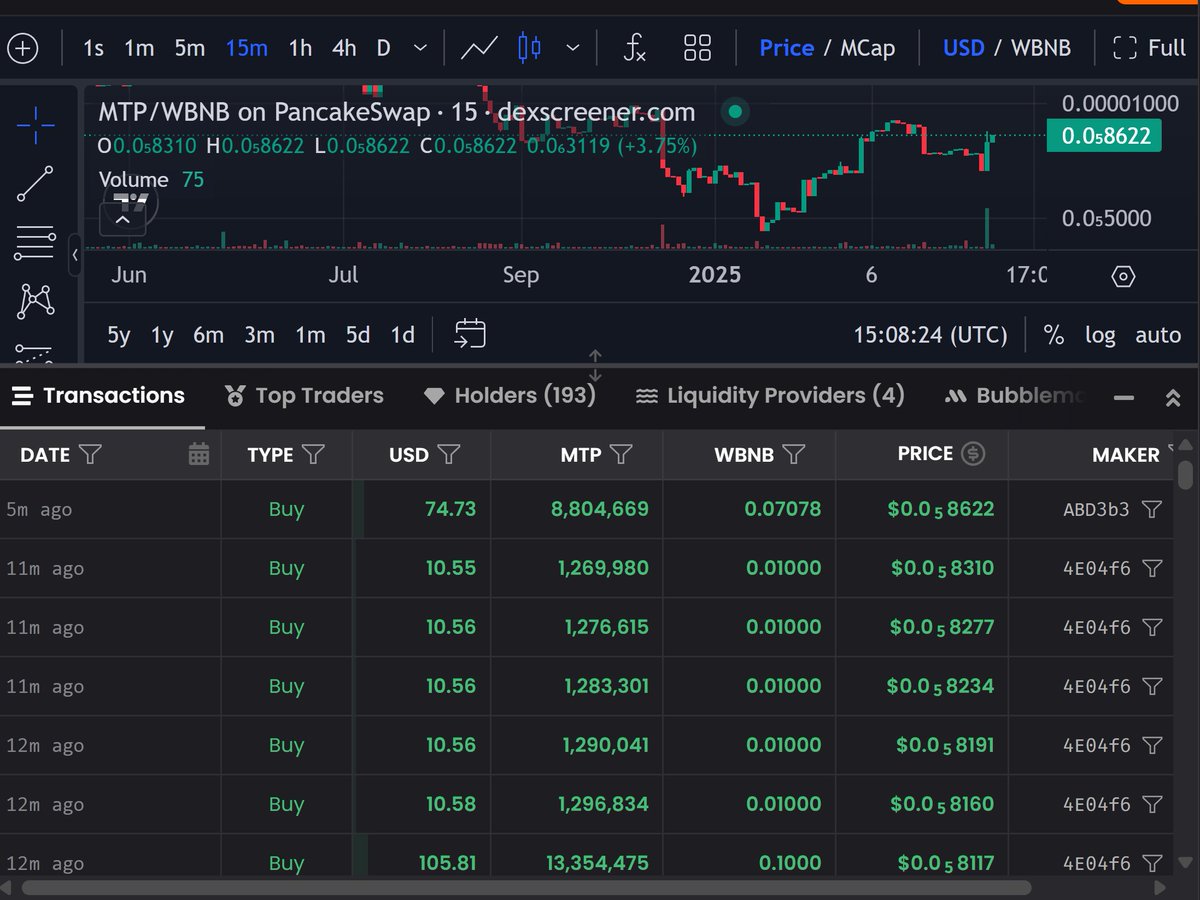
Task: Select the trend line drawing tool
Action: 36,184
